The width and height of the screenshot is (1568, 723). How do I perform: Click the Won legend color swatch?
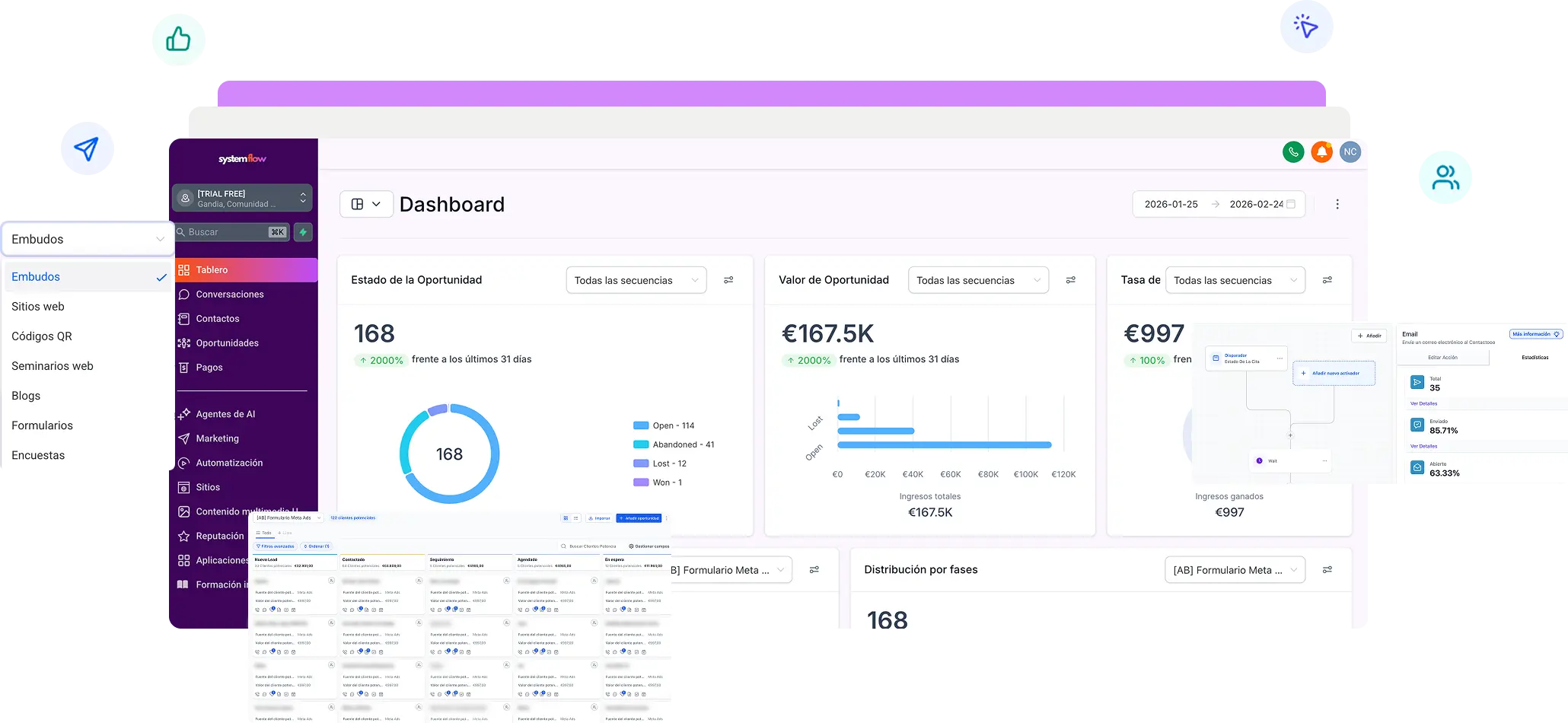click(640, 483)
